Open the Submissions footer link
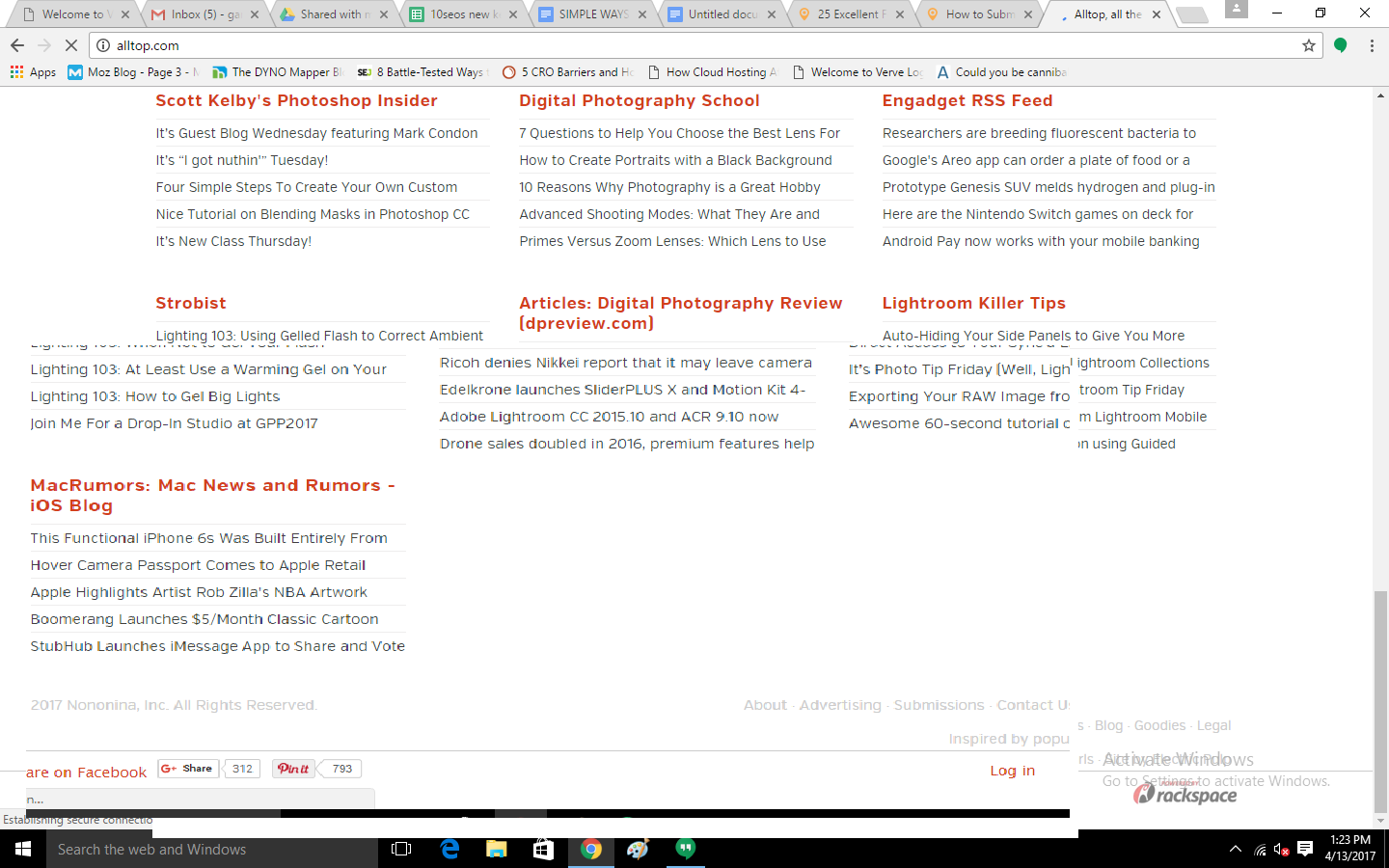The width and height of the screenshot is (1389, 868). click(x=940, y=705)
